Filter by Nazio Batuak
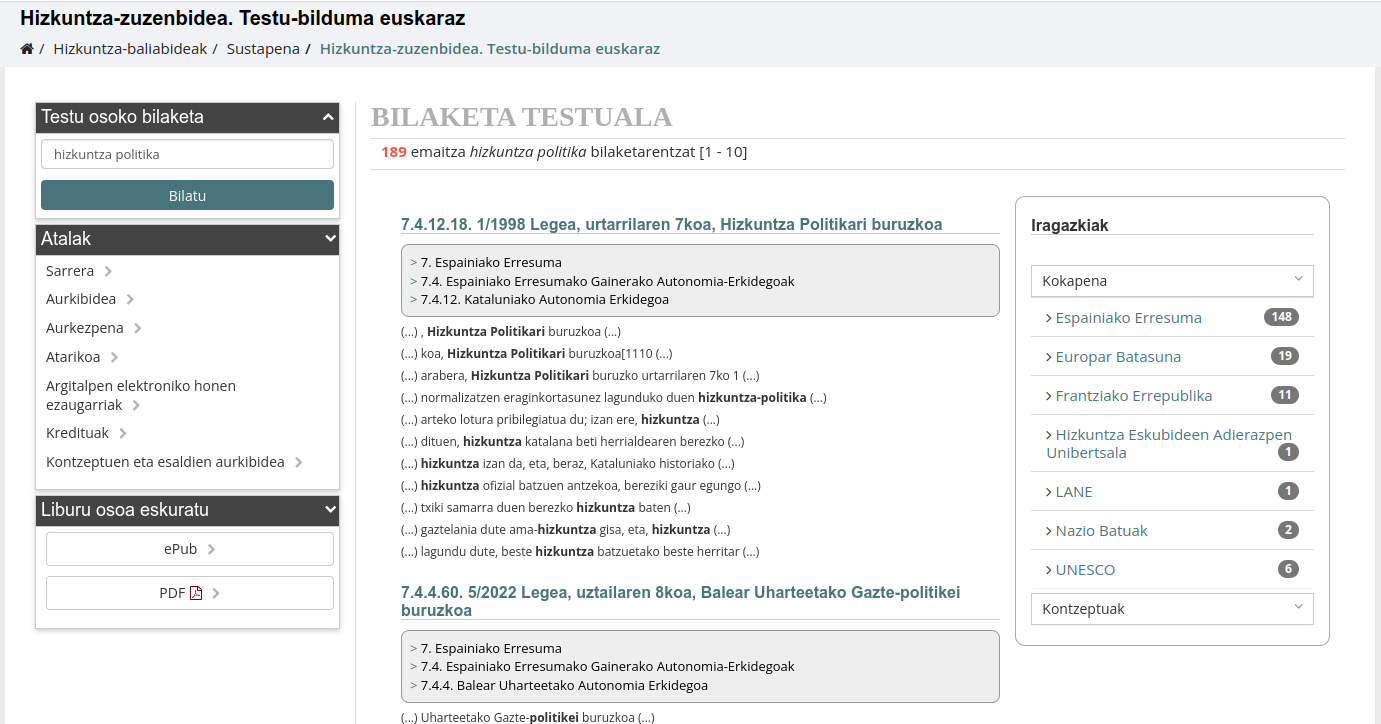Image resolution: width=1381 pixels, height=724 pixels. [x=1101, y=531]
